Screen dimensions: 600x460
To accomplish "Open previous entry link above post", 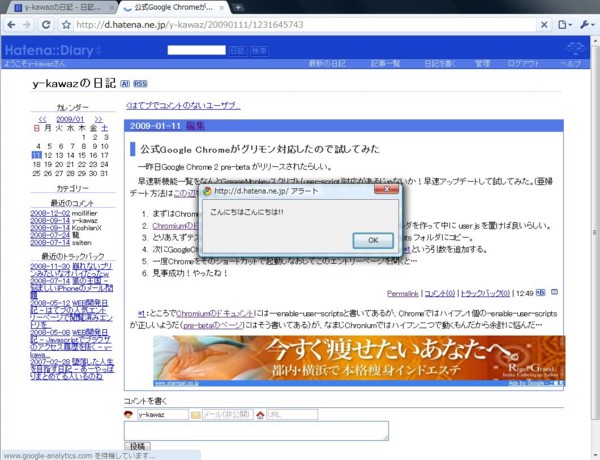I will click(183, 105).
